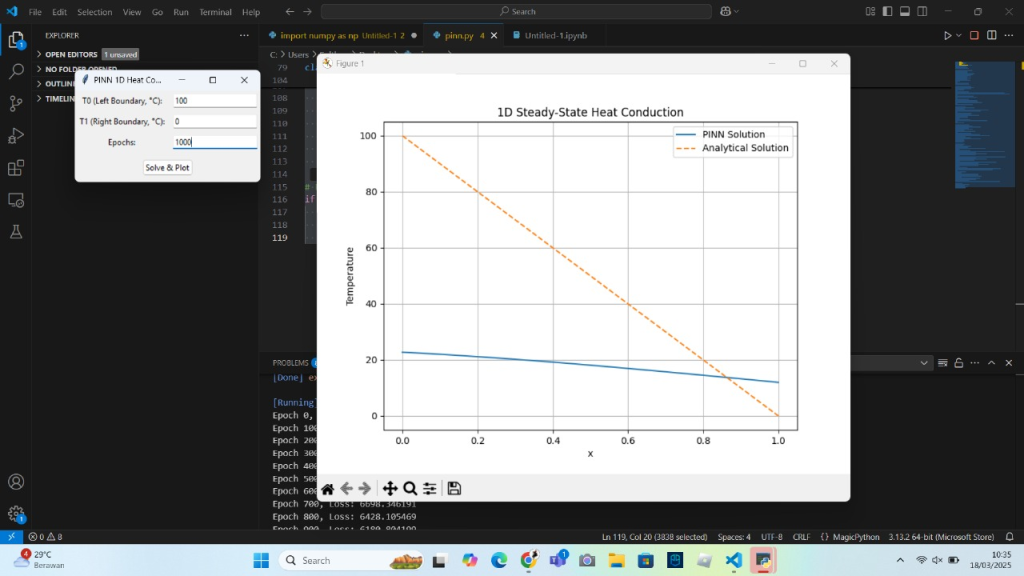The height and width of the screenshot is (576, 1024).
Task: Open the Configure subplots sliders icon
Action: 430,489
